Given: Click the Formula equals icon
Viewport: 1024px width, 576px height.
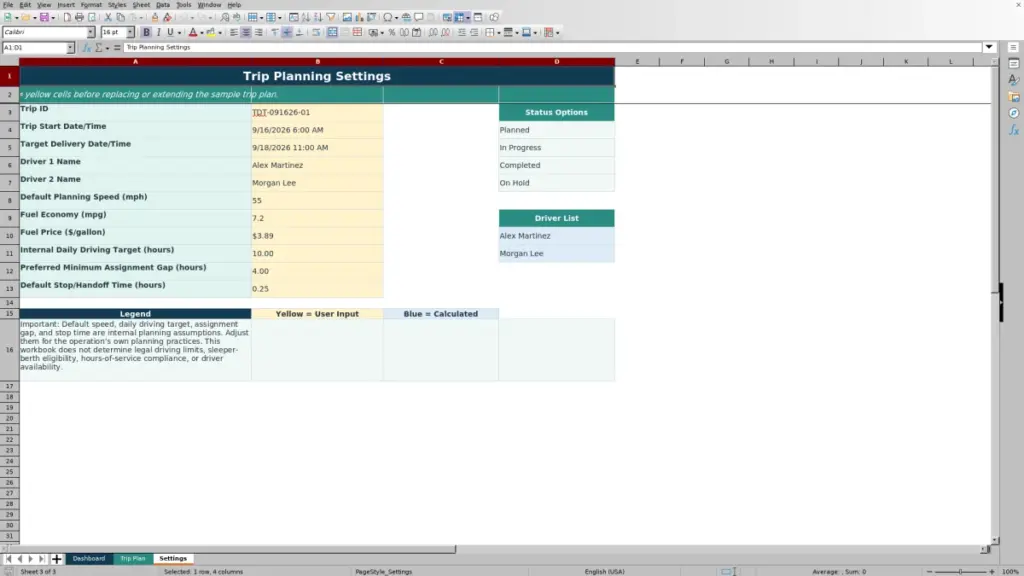Looking at the screenshot, I should click(117, 48).
